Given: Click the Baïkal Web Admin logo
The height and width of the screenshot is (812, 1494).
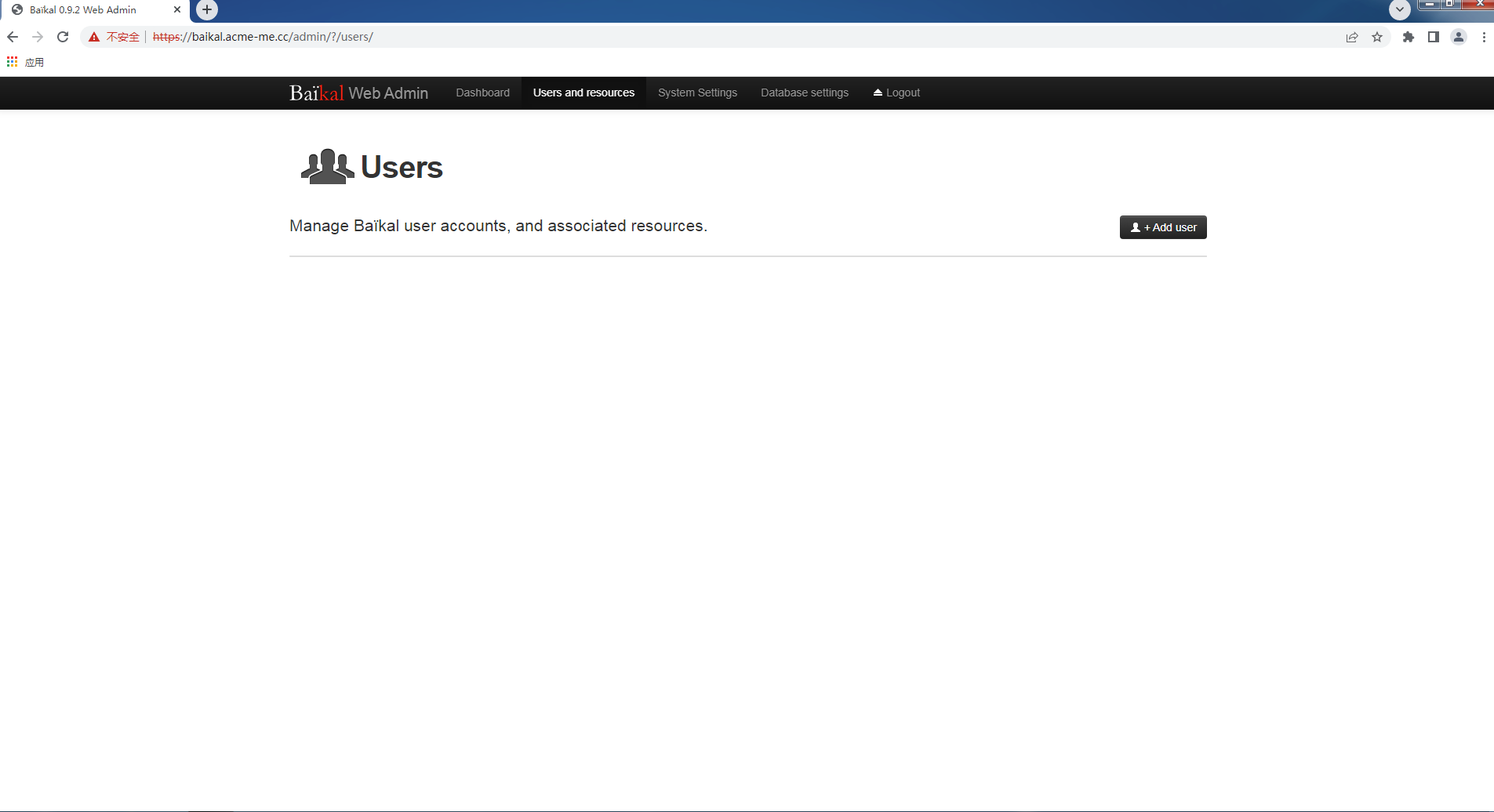Looking at the screenshot, I should 358,92.
